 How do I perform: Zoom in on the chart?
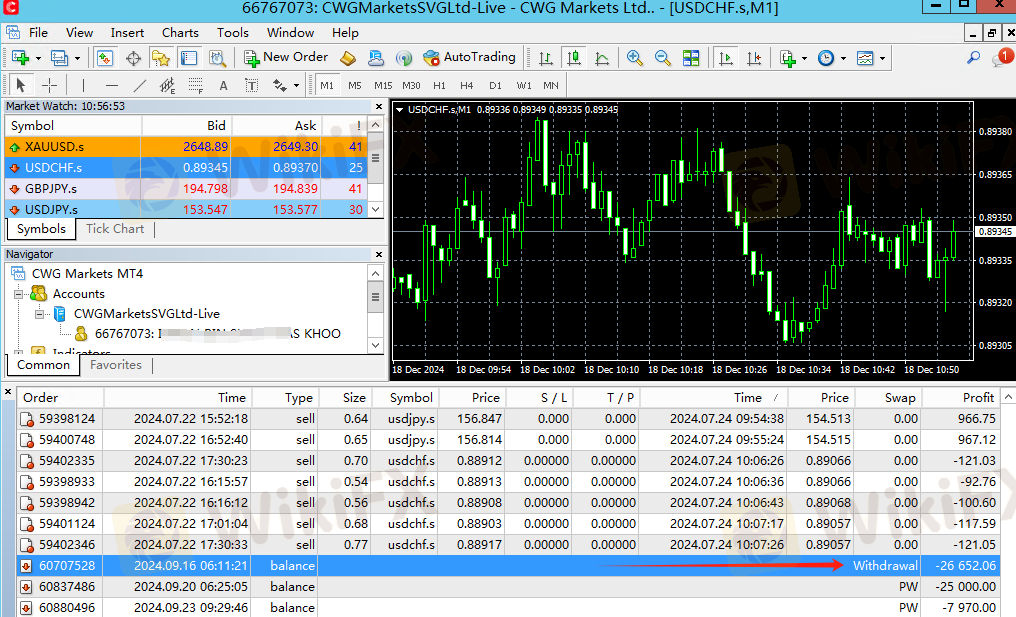(x=634, y=58)
